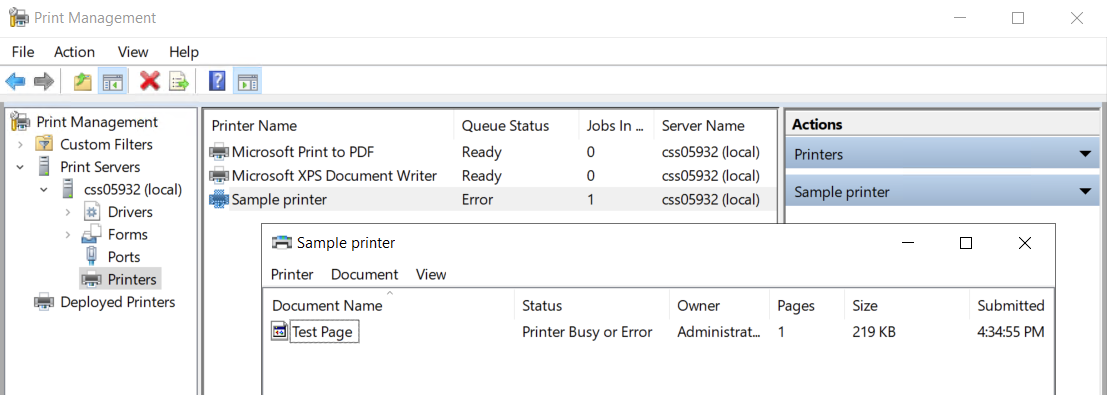Open the Action menu
Viewport: 1107px width, 395px height.
pyautogui.click(x=74, y=52)
